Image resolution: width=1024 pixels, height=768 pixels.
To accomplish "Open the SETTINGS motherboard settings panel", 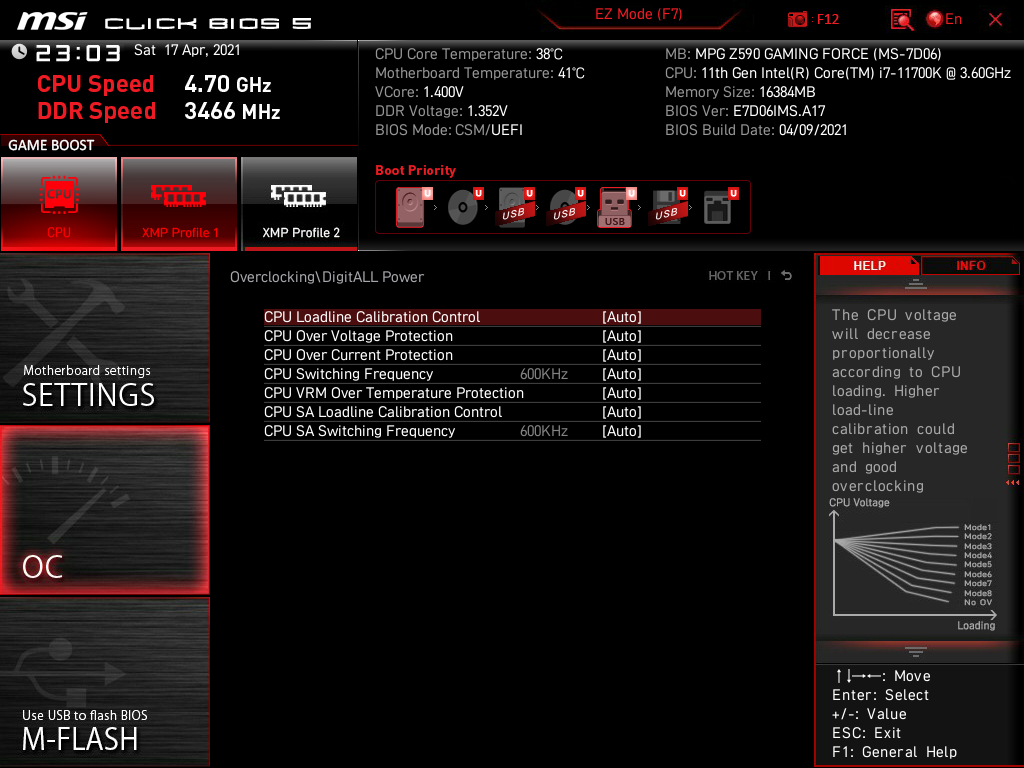I will click(104, 338).
